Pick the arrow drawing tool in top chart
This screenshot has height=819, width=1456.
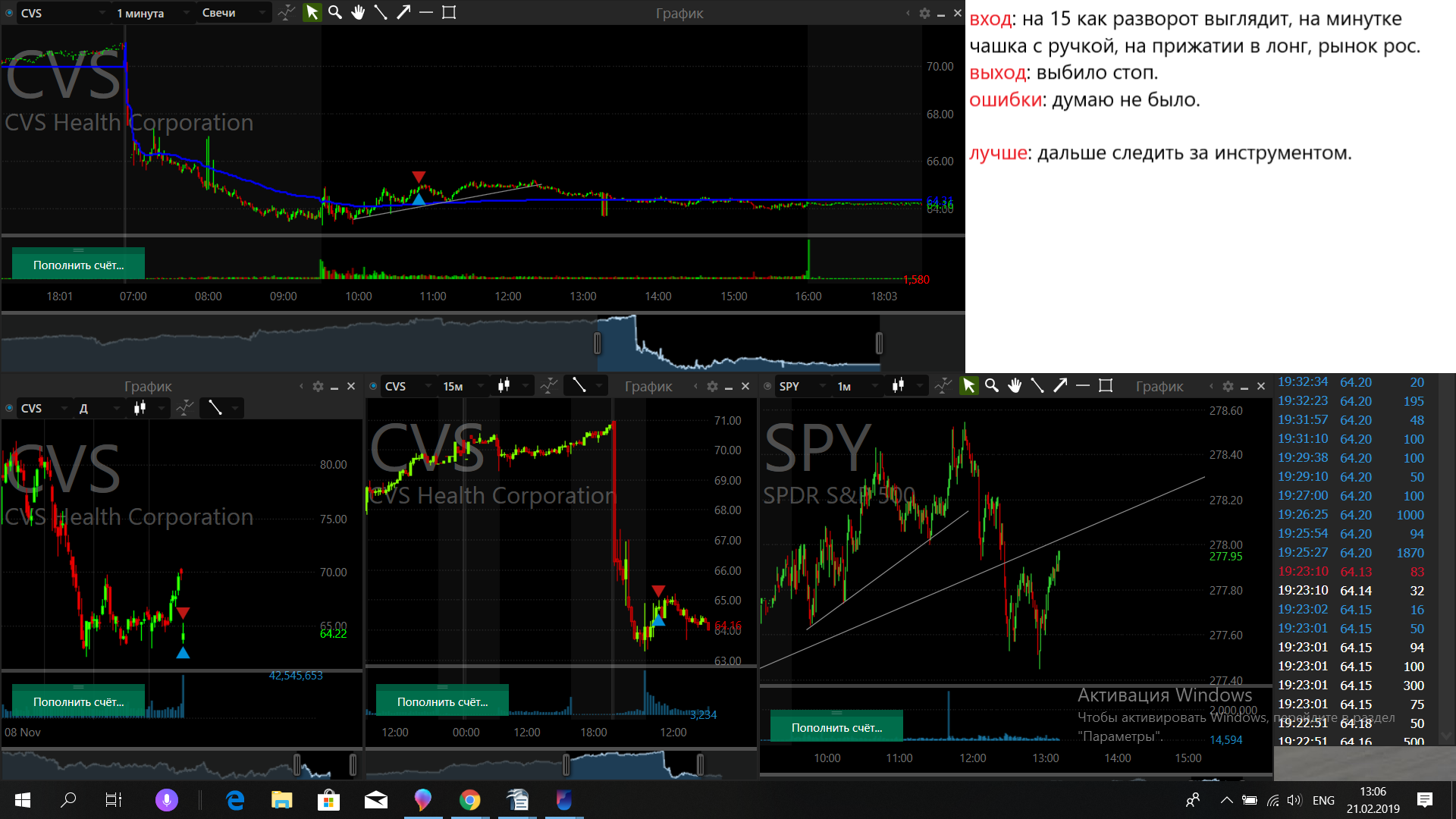tap(403, 12)
